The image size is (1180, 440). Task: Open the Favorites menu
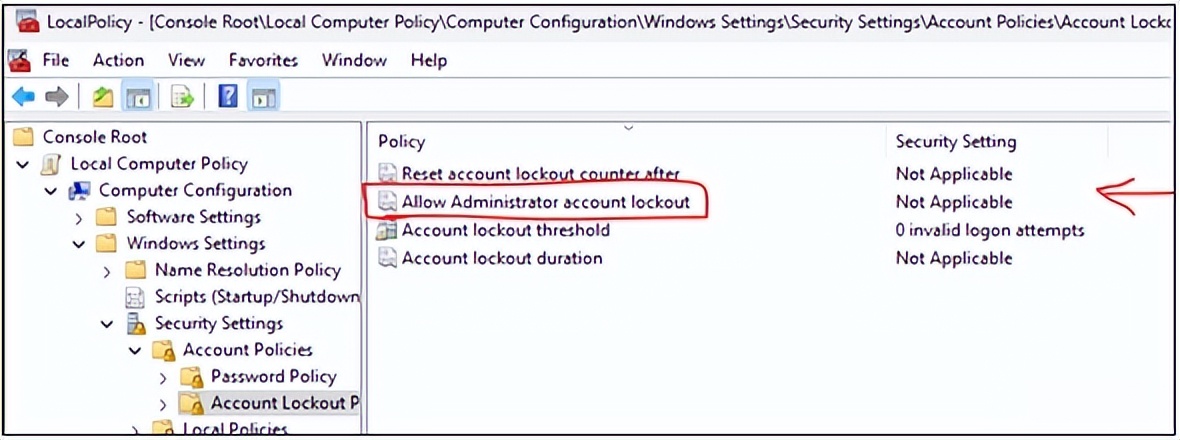click(263, 60)
